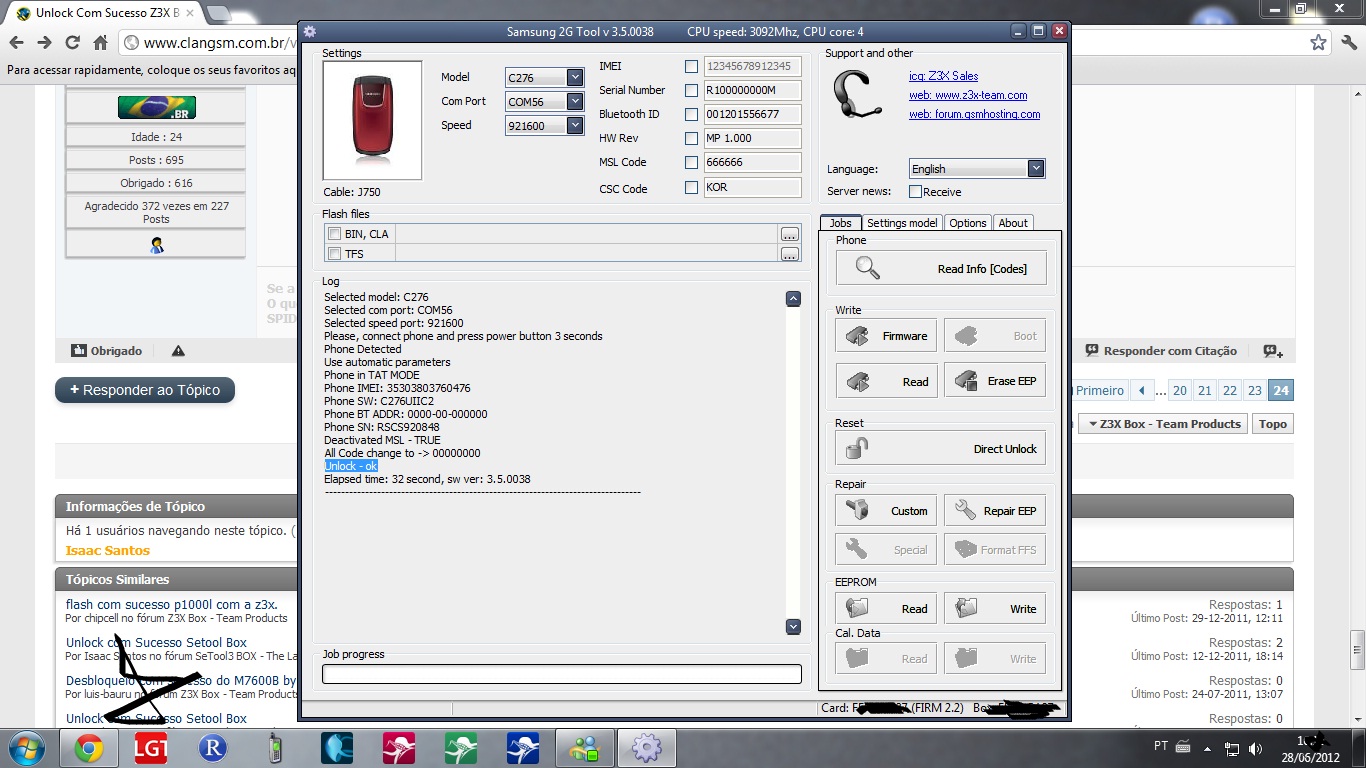Click Responder com Citação in forum
The width and height of the screenshot is (1366, 768).
click(1160, 351)
